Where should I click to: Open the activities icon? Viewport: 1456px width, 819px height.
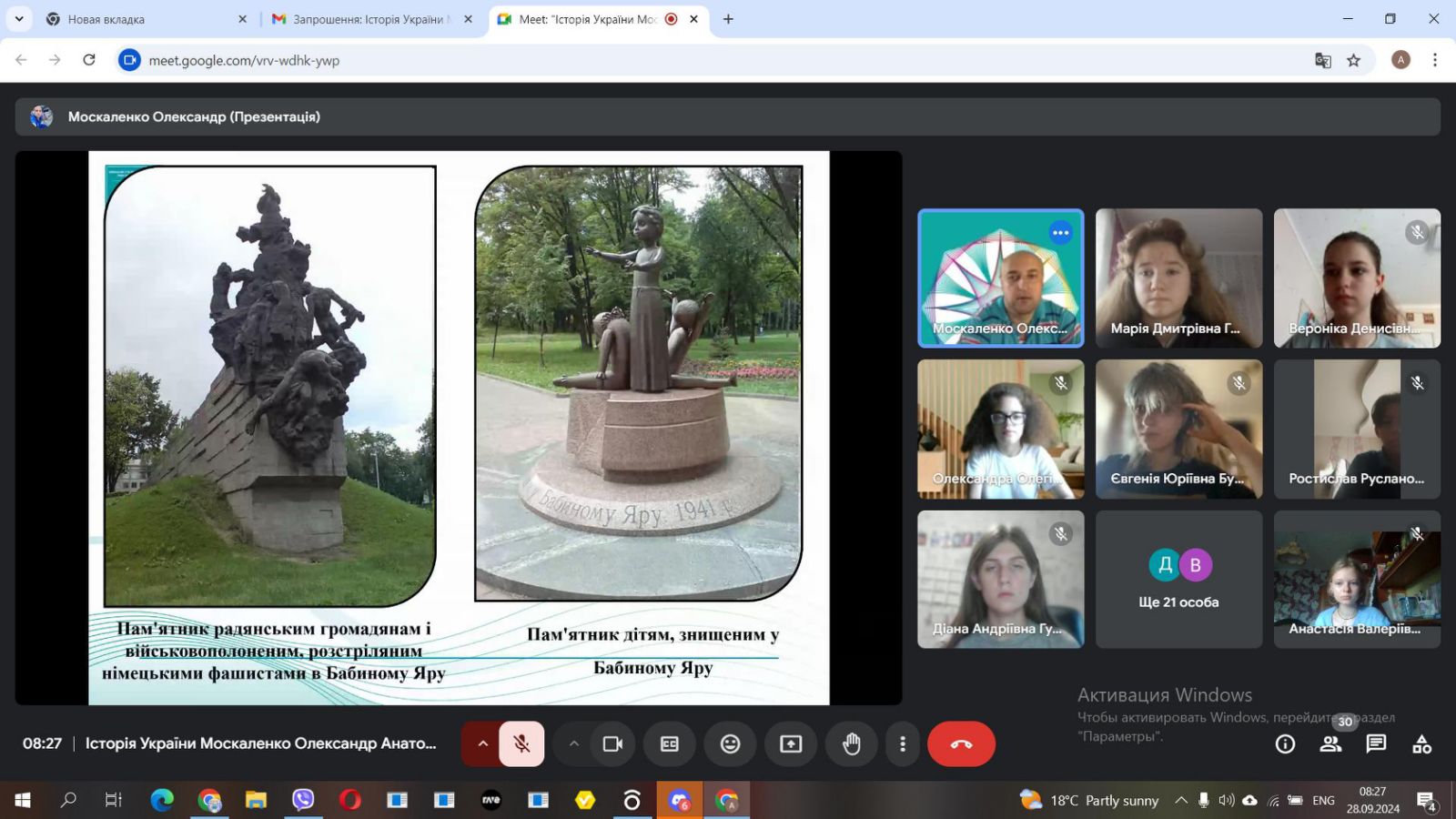point(1421,744)
